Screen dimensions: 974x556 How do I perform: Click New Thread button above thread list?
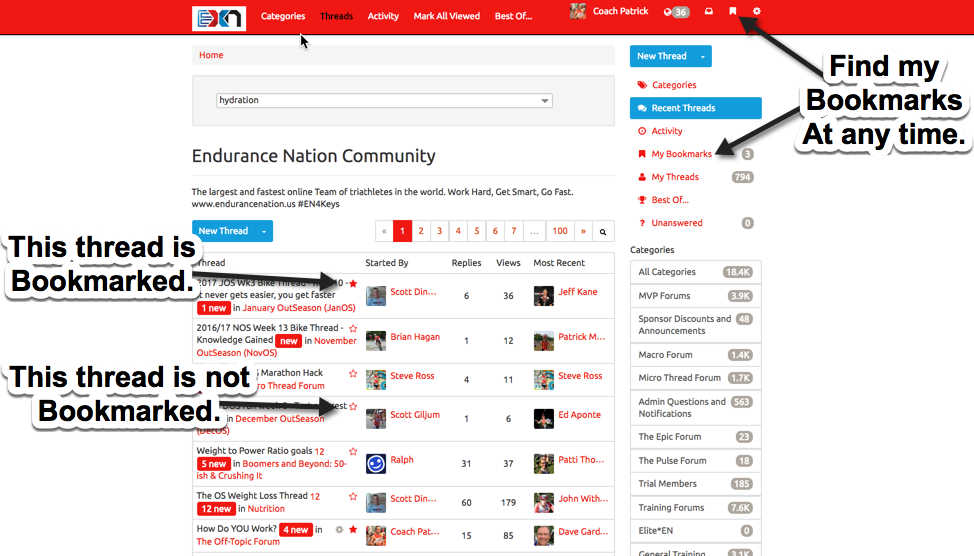224,231
